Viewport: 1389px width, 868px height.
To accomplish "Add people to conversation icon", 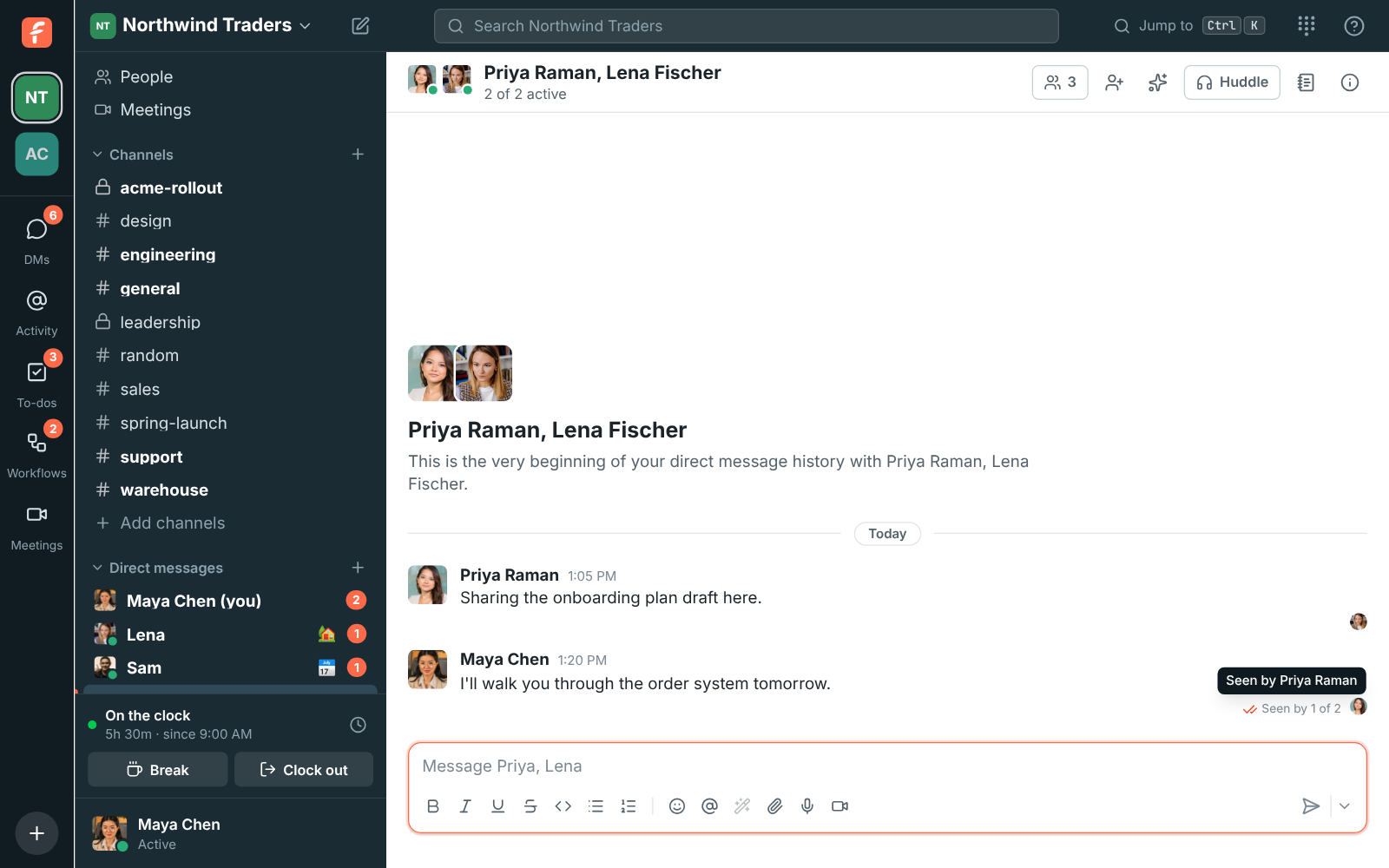I will [x=1115, y=82].
